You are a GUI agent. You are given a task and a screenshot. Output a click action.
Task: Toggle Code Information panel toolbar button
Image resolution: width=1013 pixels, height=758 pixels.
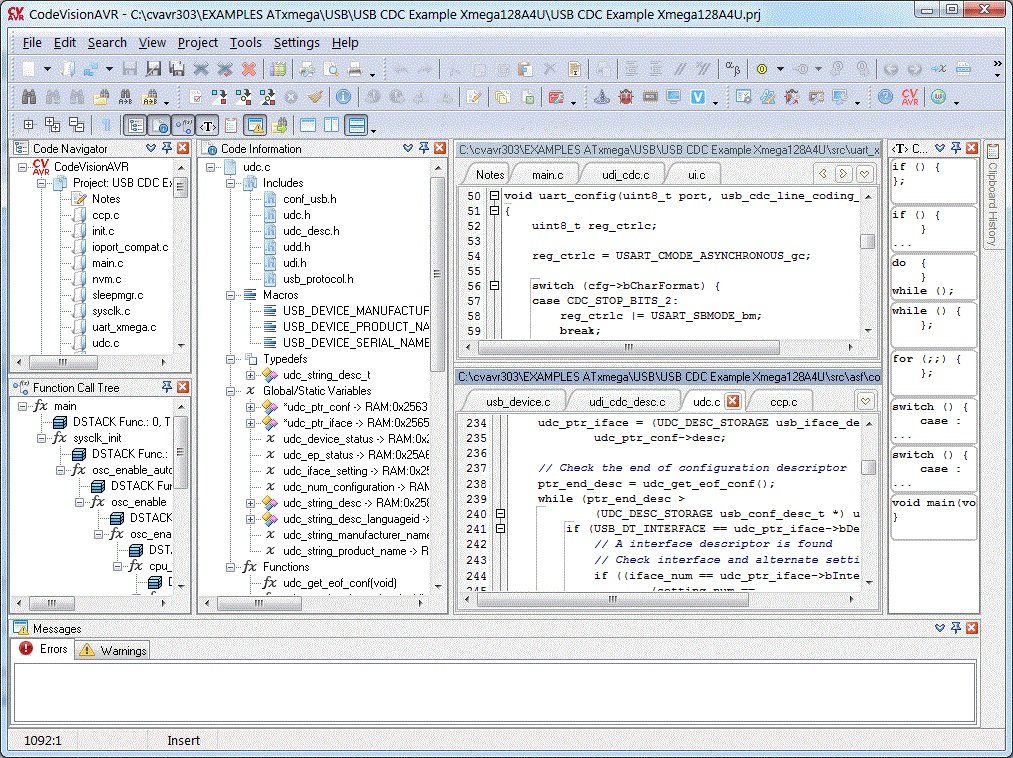click(x=160, y=125)
